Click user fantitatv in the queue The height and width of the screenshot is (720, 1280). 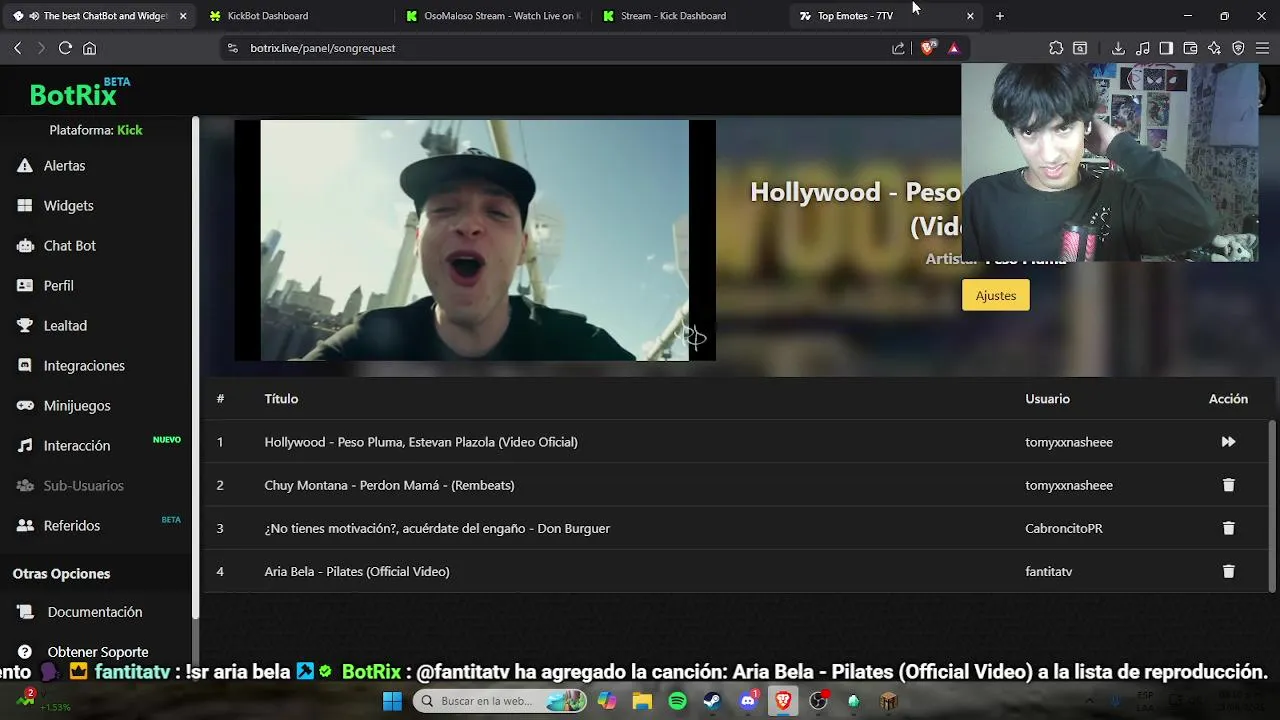click(x=1048, y=571)
